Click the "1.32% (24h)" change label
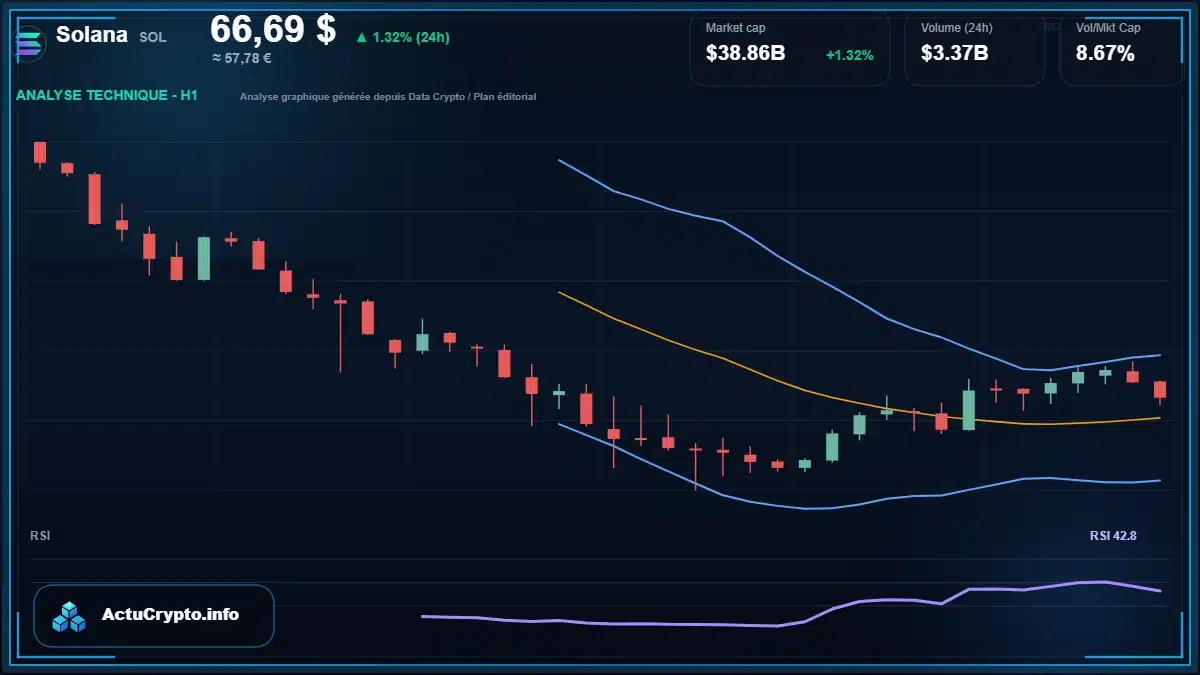1200x675 pixels. (411, 38)
